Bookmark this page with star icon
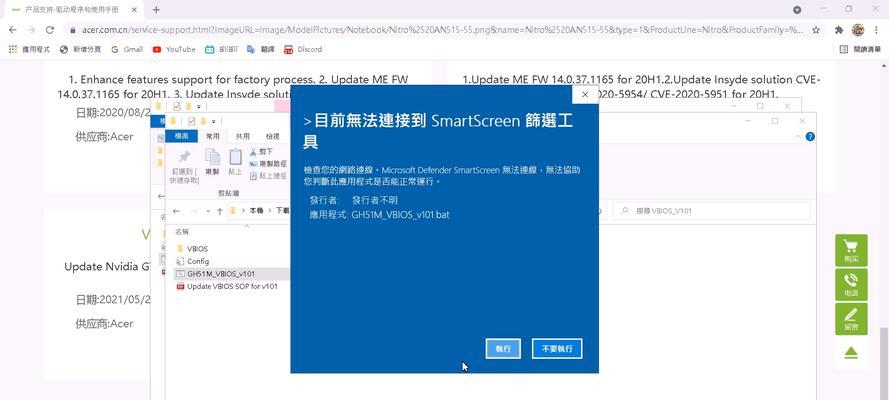This screenshot has height=400, width=889. (816, 30)
